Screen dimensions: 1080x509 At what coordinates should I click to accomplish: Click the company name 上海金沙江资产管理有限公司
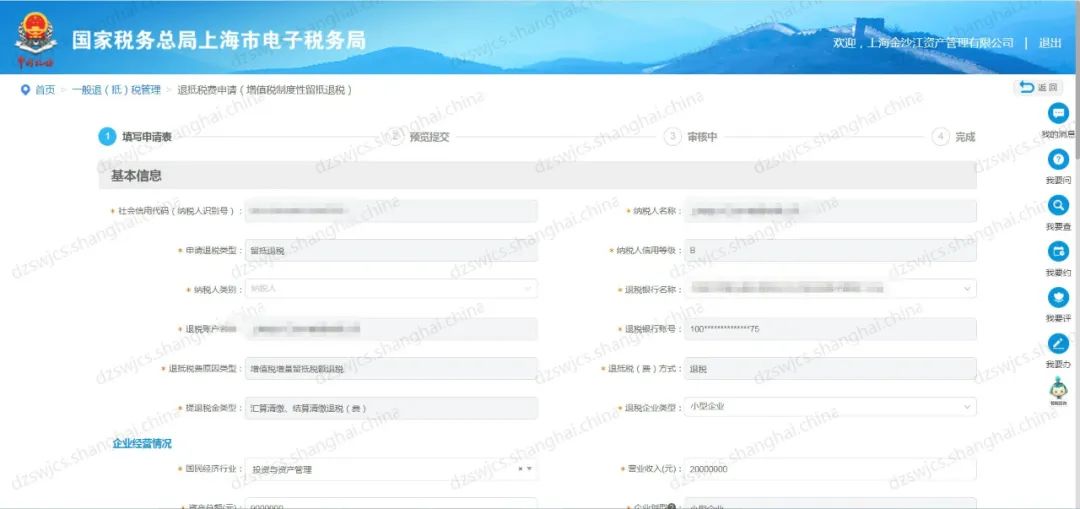(941, 43)
